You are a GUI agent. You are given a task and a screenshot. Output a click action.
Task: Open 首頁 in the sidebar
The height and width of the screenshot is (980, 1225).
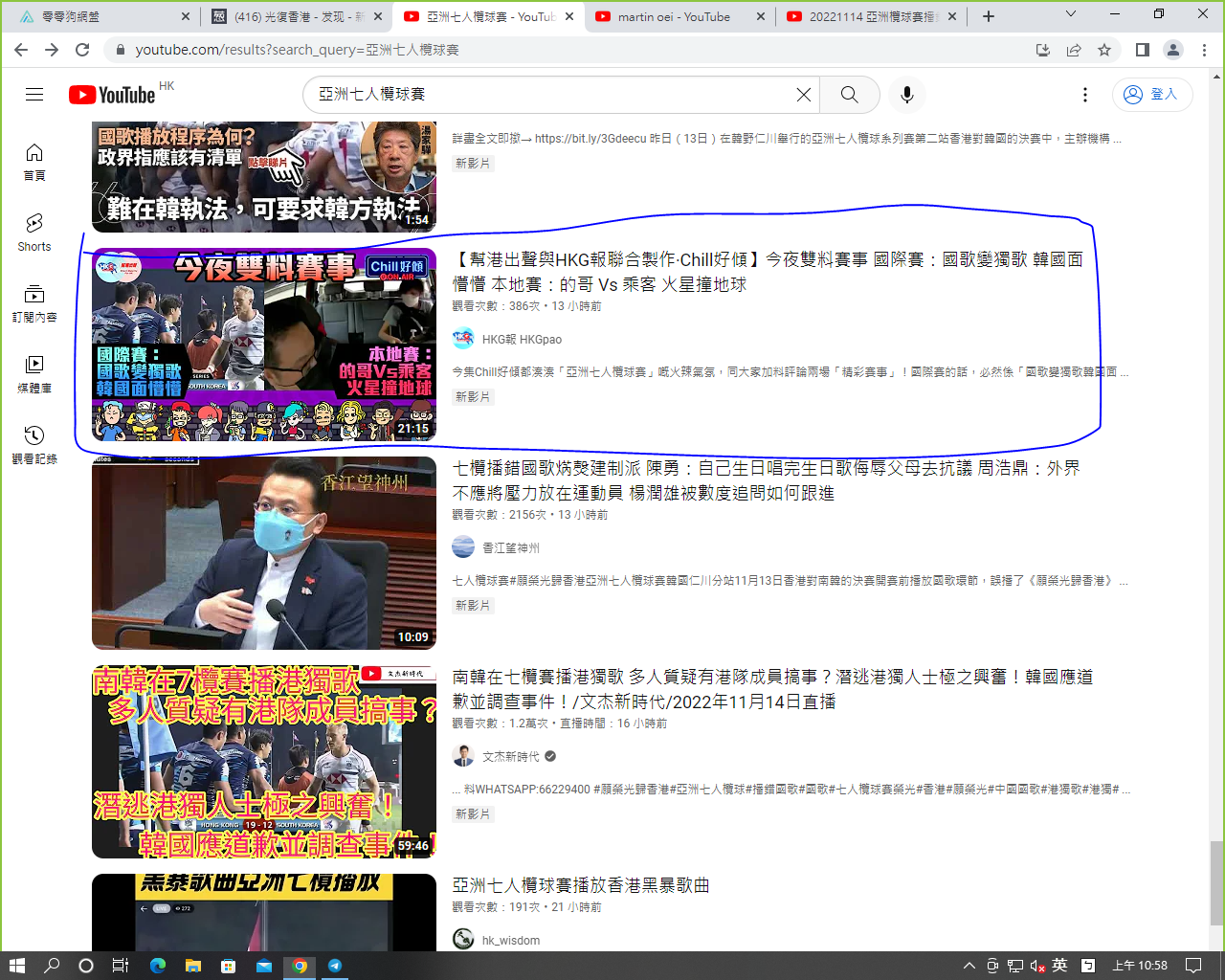[34, 162]
